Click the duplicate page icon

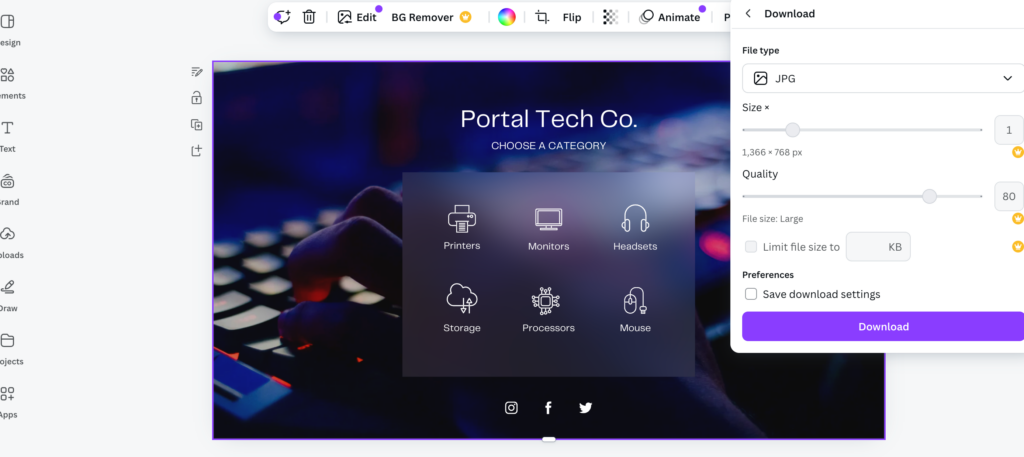(x=197, y=124)
